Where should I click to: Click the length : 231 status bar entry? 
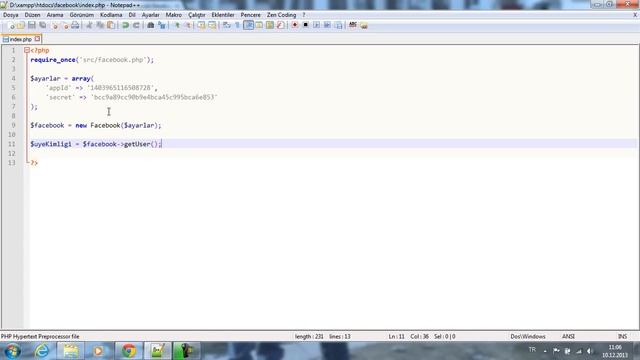click(x=309, y=336)
